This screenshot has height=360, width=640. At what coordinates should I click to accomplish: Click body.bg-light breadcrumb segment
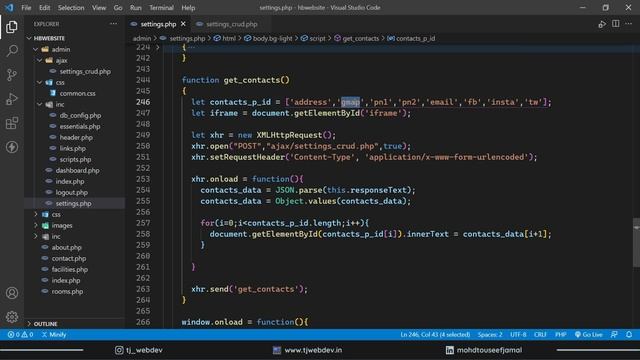pyautogui.click(x=272, y=38)
